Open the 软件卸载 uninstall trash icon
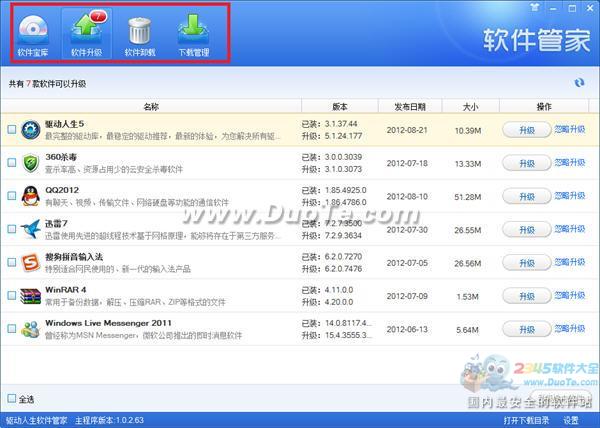Viewport: 600px width, 428px height. (x=140, y=35)
